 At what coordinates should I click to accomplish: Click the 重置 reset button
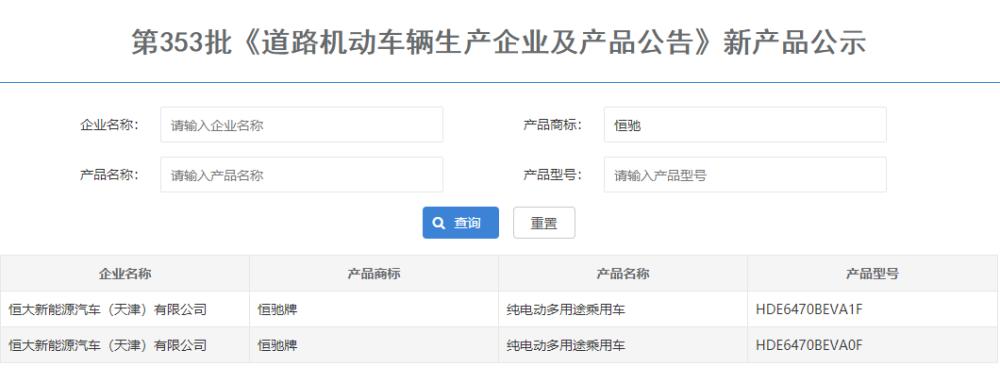coord(544,223)
